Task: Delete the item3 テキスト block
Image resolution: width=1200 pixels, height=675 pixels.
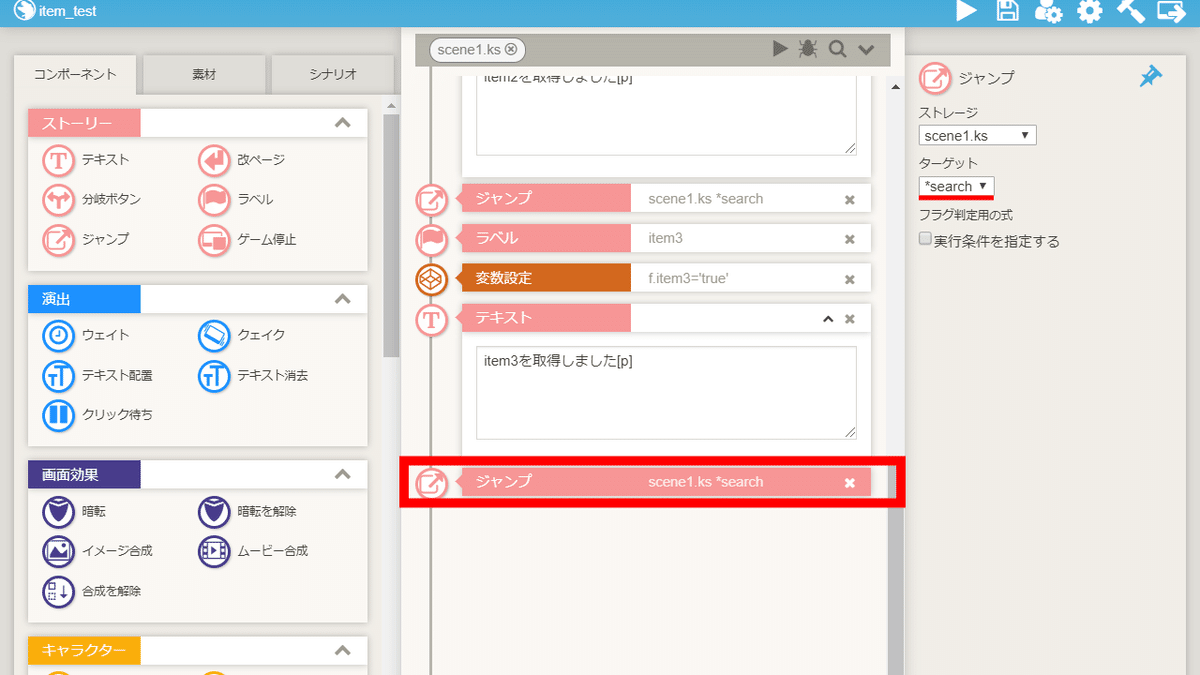Action: pos(850,319)
